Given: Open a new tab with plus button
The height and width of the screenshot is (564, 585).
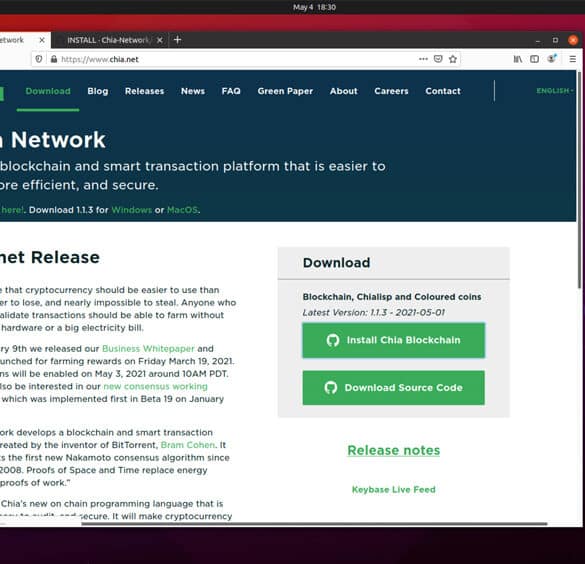Looking at the screenshot, I should 178,40.
